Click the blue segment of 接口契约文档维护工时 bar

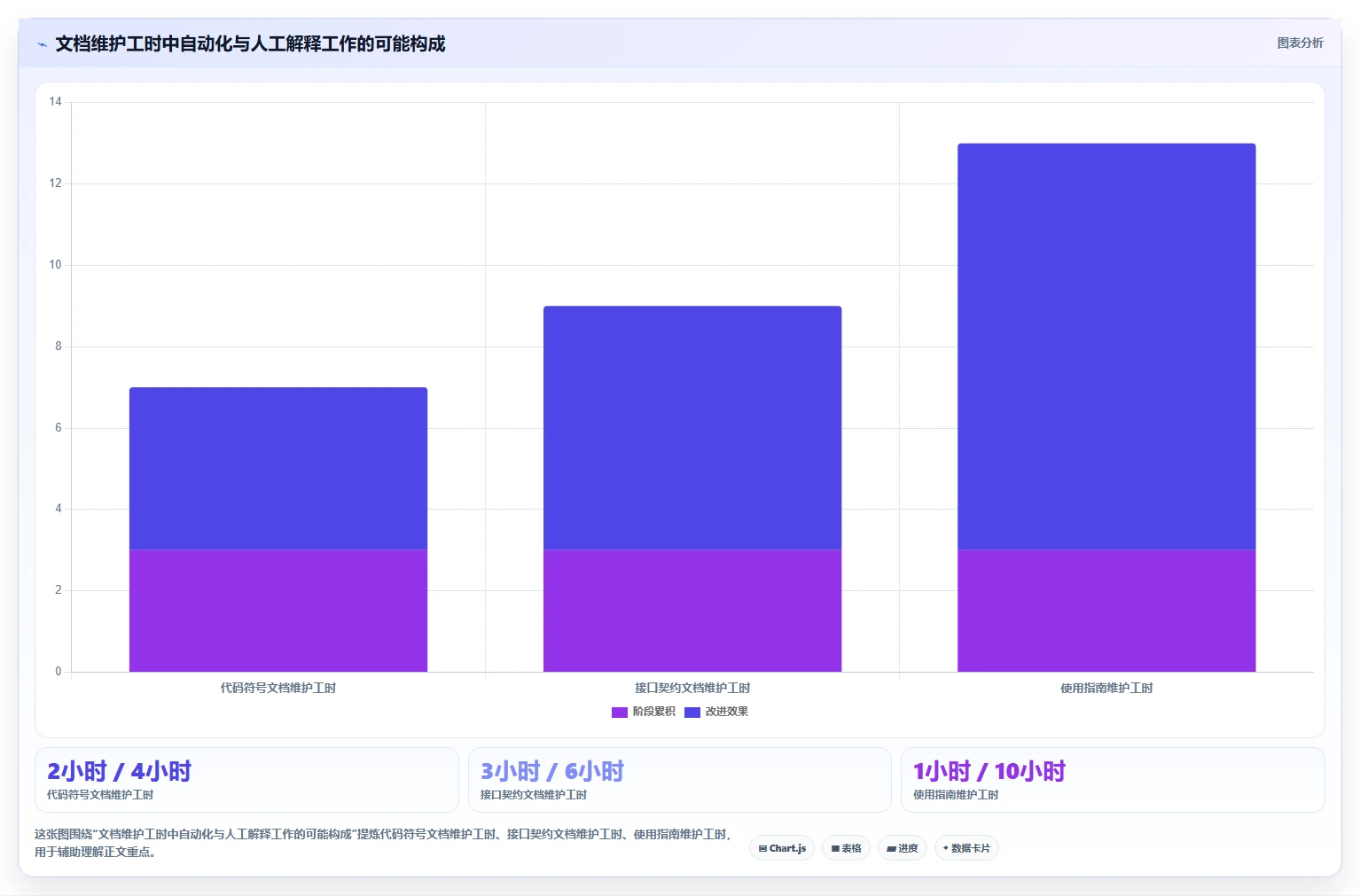(692, 427)
